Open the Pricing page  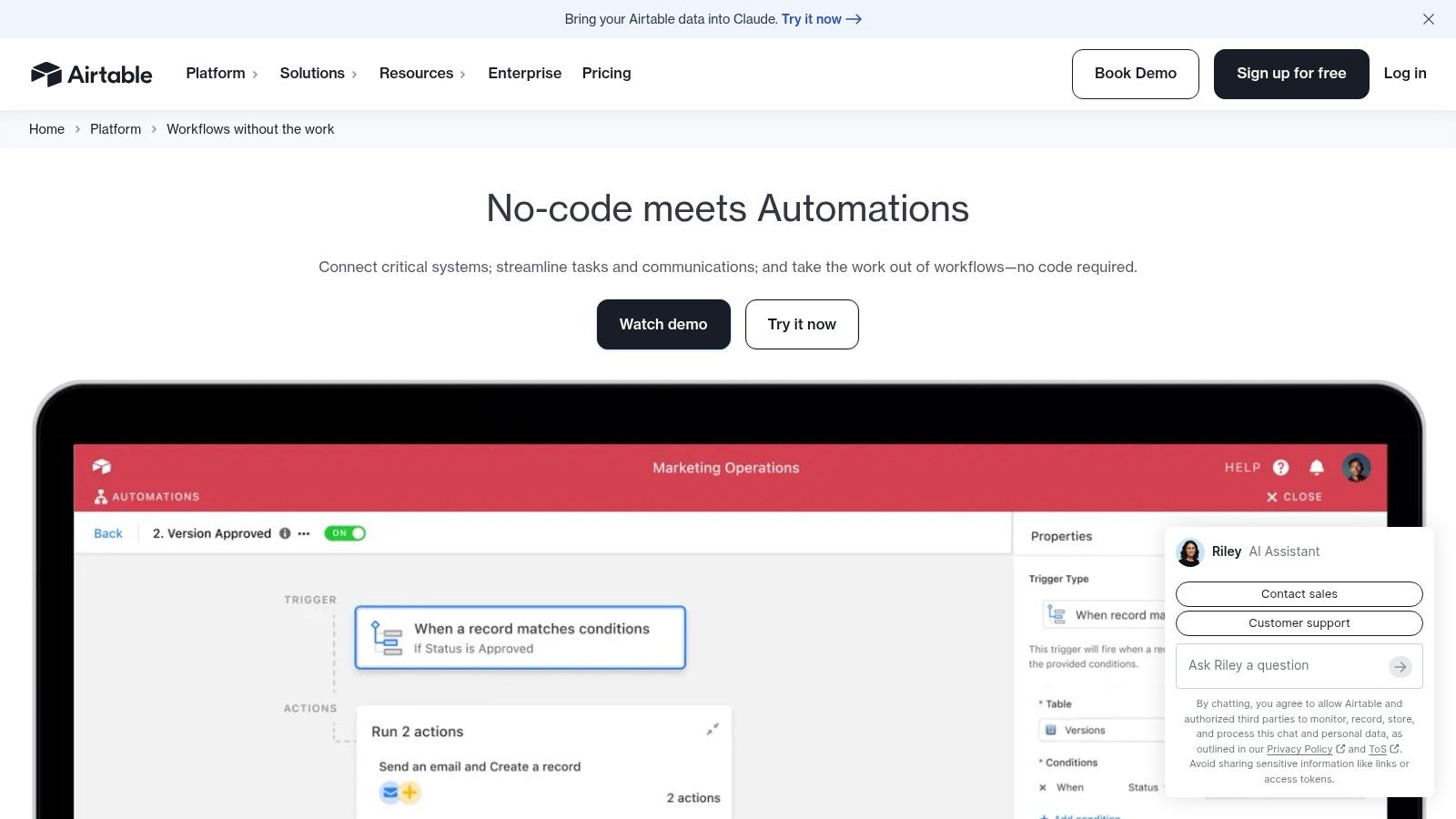(x=606, y=73)
